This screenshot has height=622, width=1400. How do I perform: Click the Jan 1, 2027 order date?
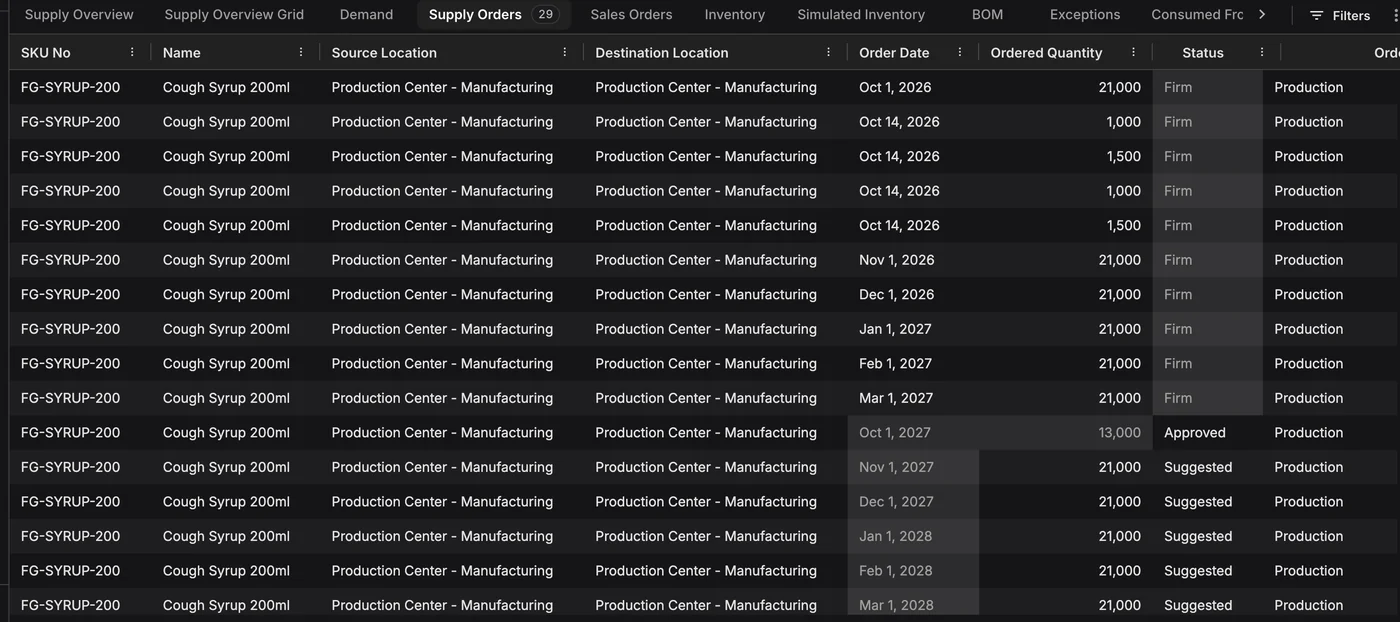[x=913, y=329]
